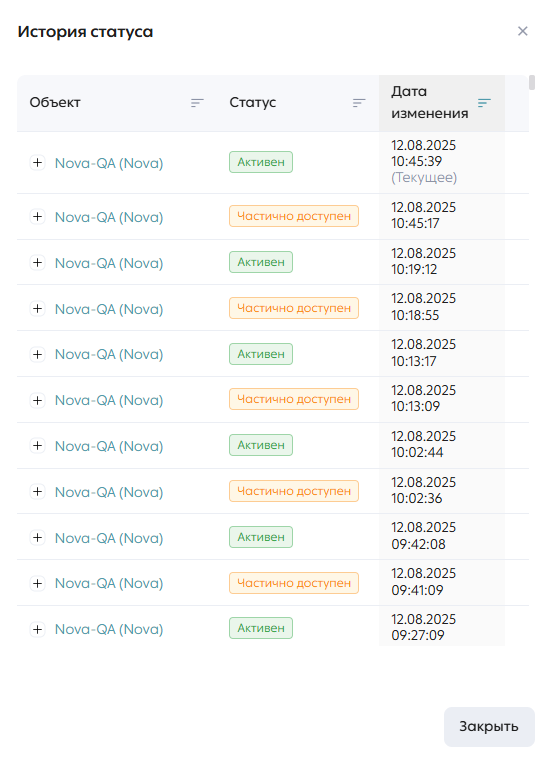Click the sort icon in Дата изменения header
The image size is (554, 766).
click(484, 103)
